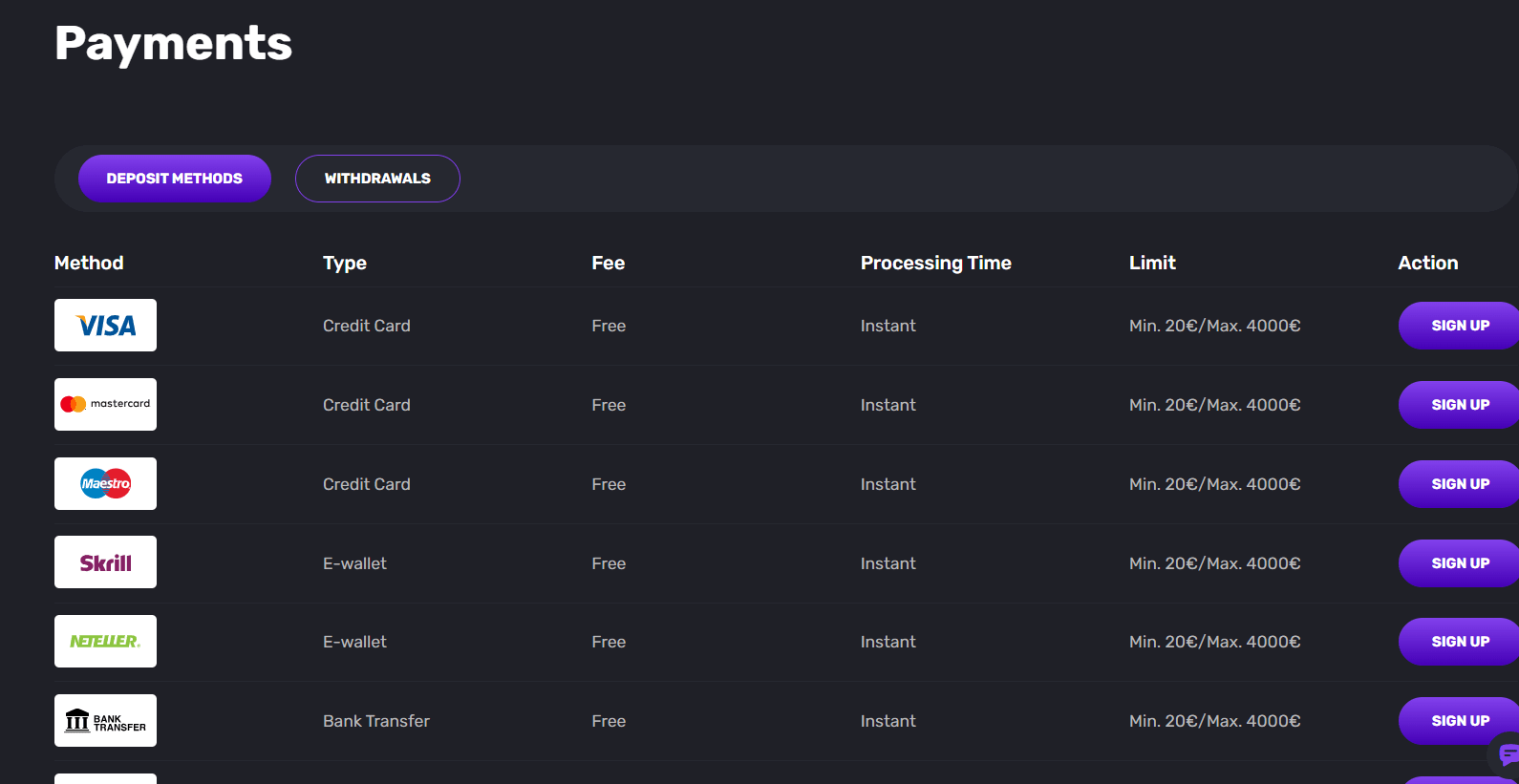Click the Neteller payment logo

(x=105, y=642)
